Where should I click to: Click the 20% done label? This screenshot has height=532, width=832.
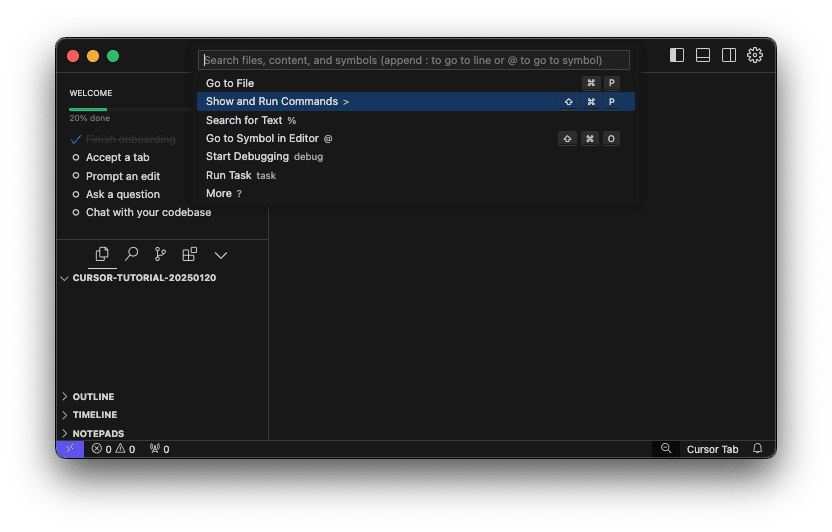tap(90, 118)
